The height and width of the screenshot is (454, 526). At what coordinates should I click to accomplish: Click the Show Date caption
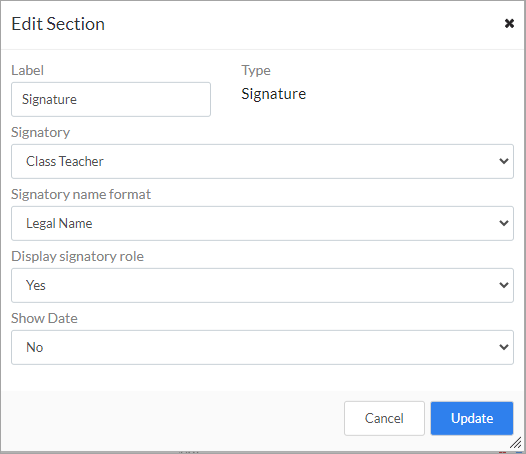[44, 318]
